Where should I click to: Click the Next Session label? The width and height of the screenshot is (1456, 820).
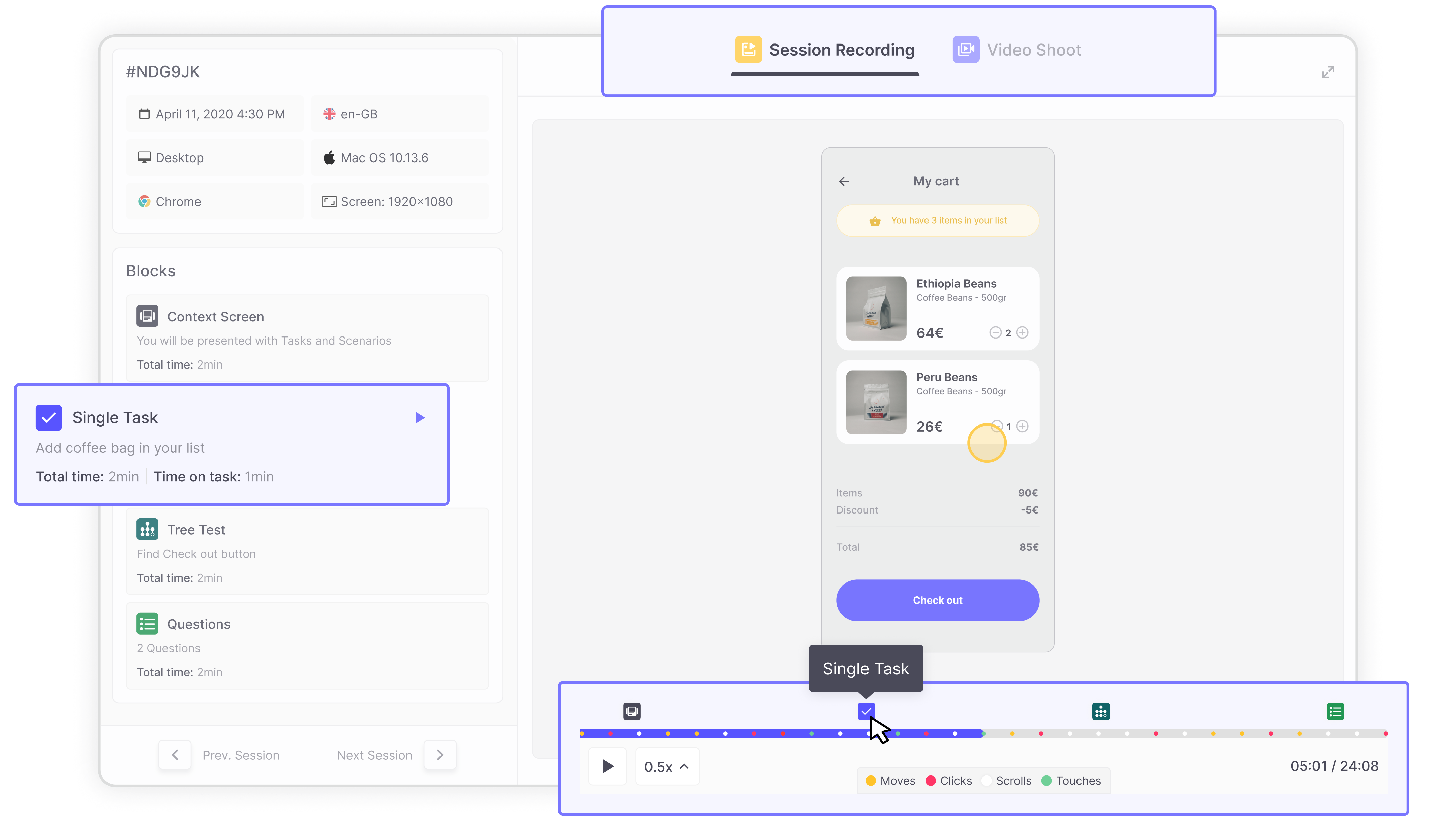point(374,755)
